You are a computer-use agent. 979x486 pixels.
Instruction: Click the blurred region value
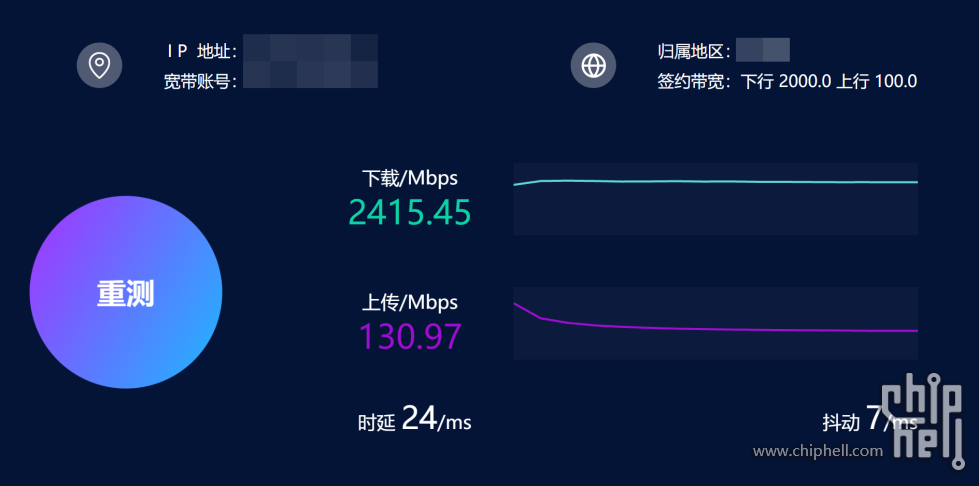click(x=763, y=50)
